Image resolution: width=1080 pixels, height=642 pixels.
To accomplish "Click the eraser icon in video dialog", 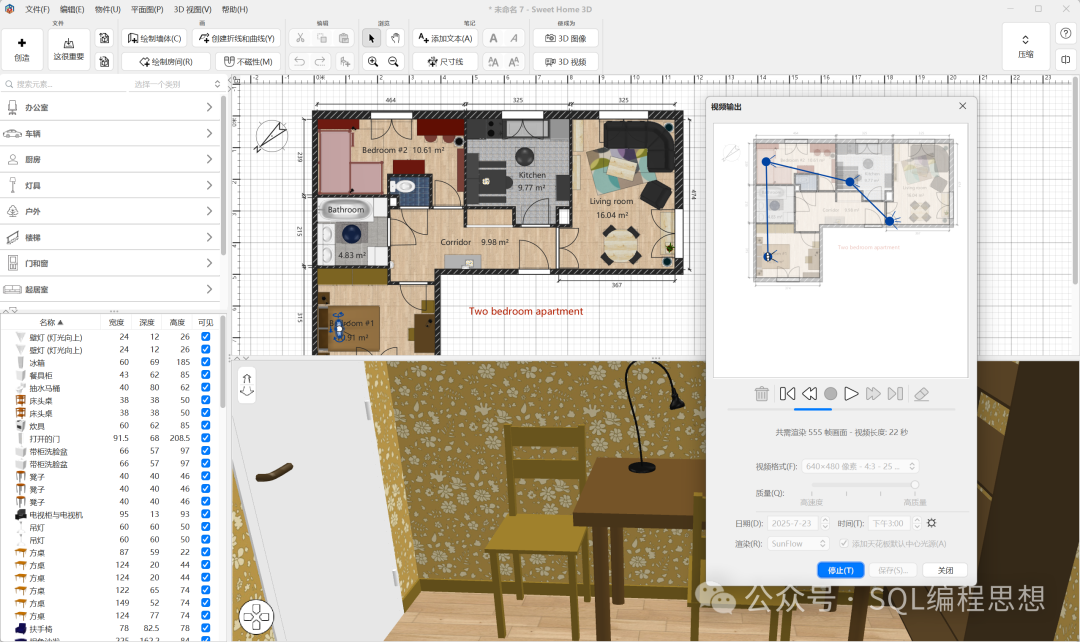I will 922,394.
